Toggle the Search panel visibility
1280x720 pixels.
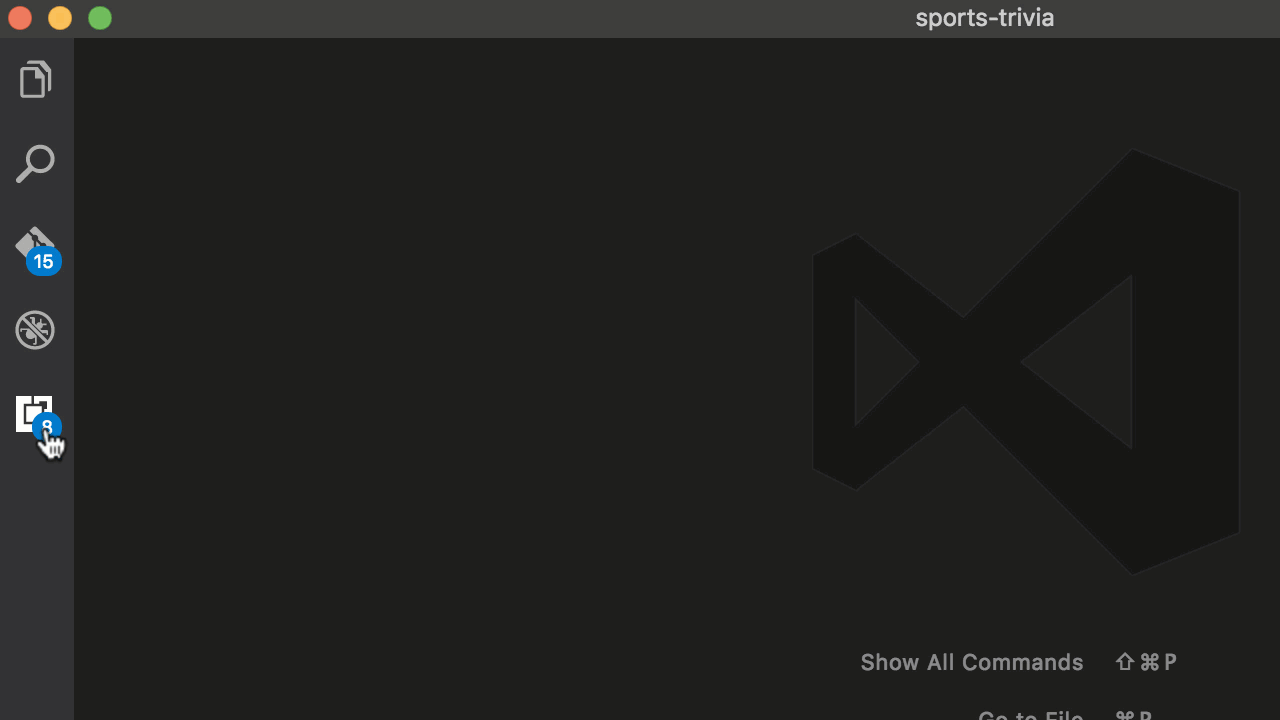(x=35, y=163)
